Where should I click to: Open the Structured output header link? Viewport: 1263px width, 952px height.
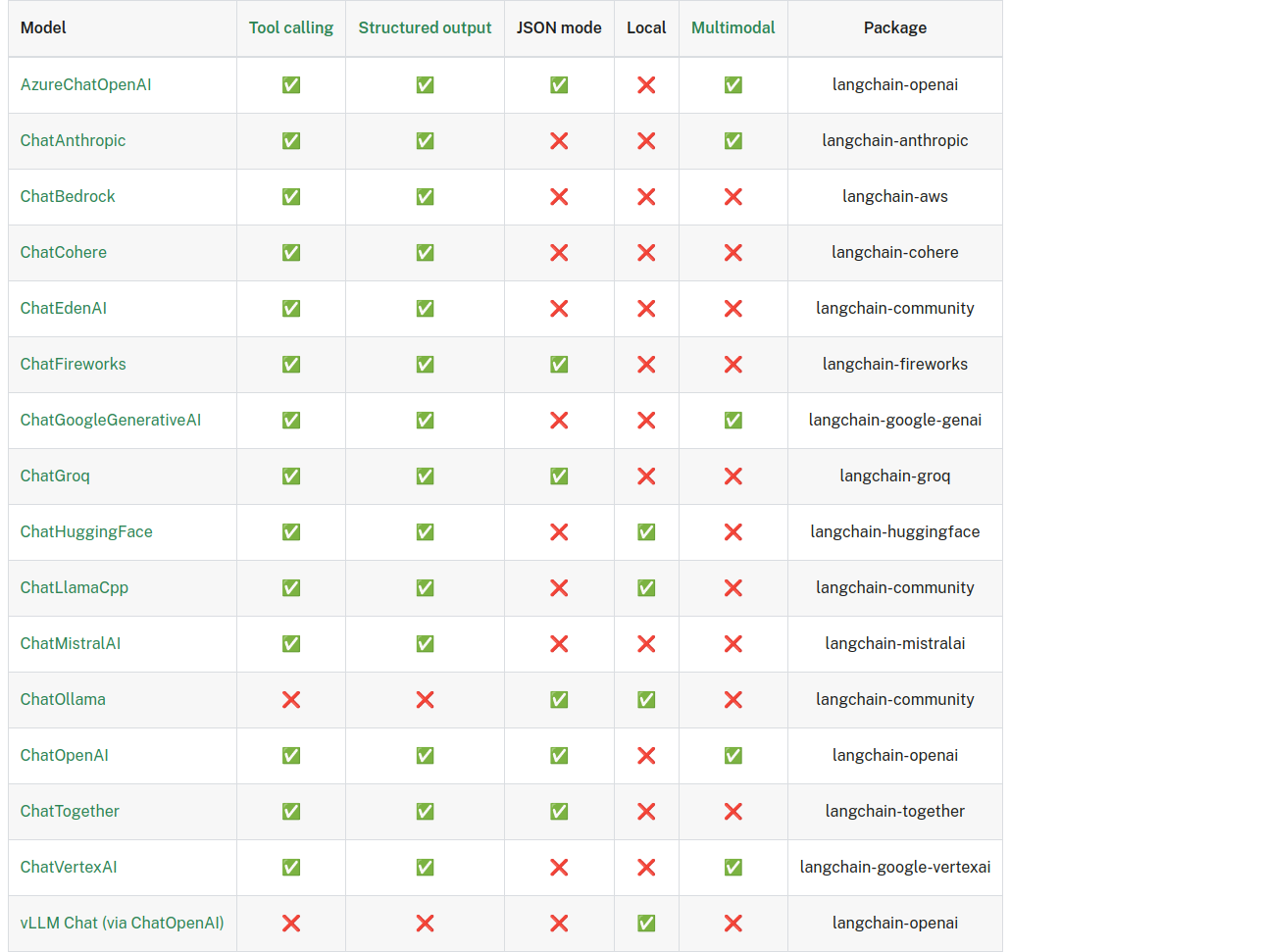pos(425,27)
